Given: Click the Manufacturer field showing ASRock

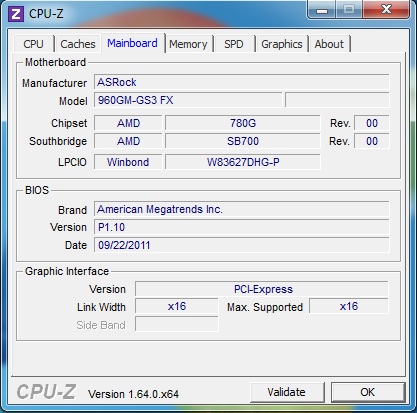Looking at the screenshot, I should tap(241, 82).
